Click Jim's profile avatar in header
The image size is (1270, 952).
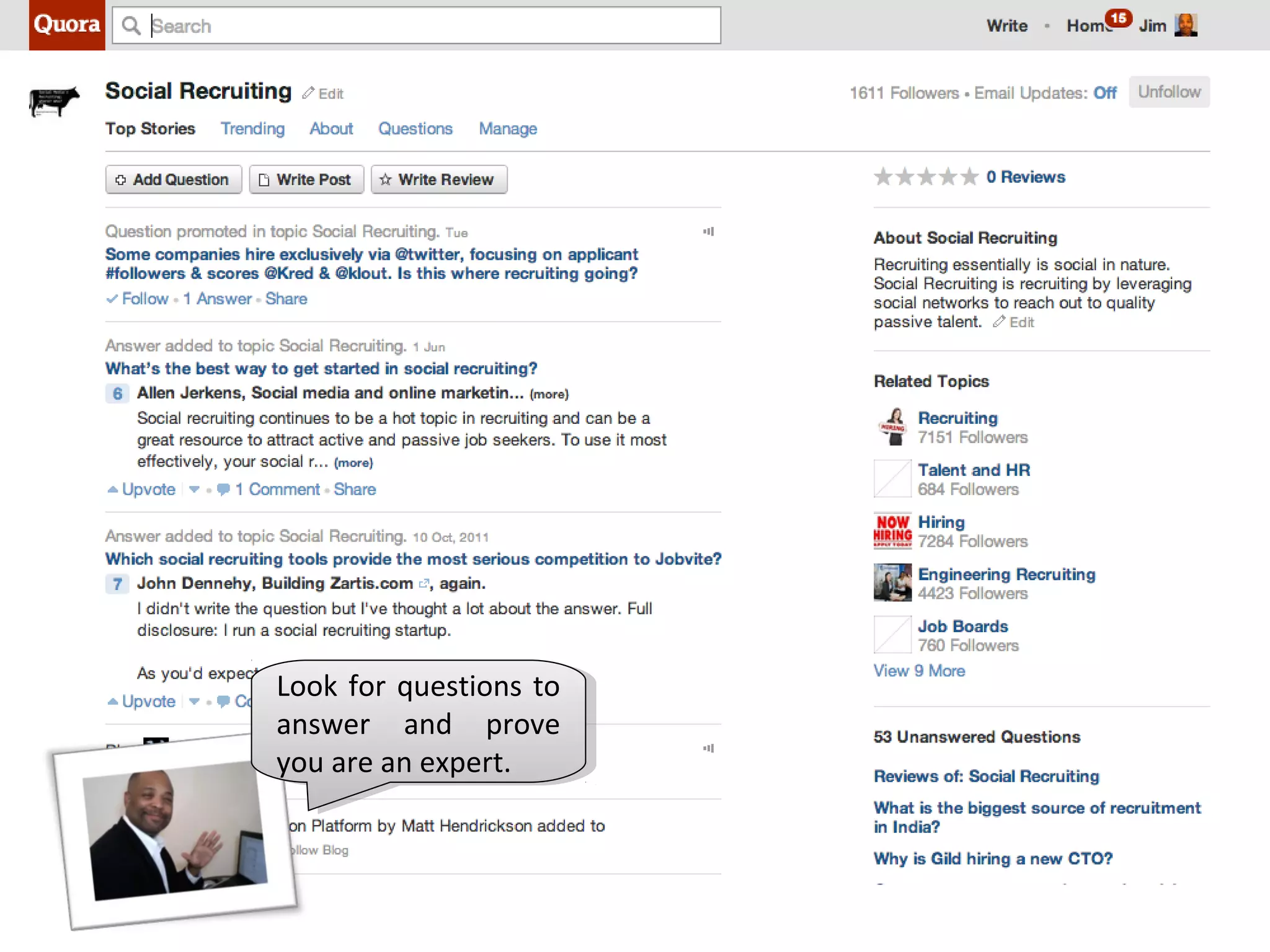pos(1186,25)
